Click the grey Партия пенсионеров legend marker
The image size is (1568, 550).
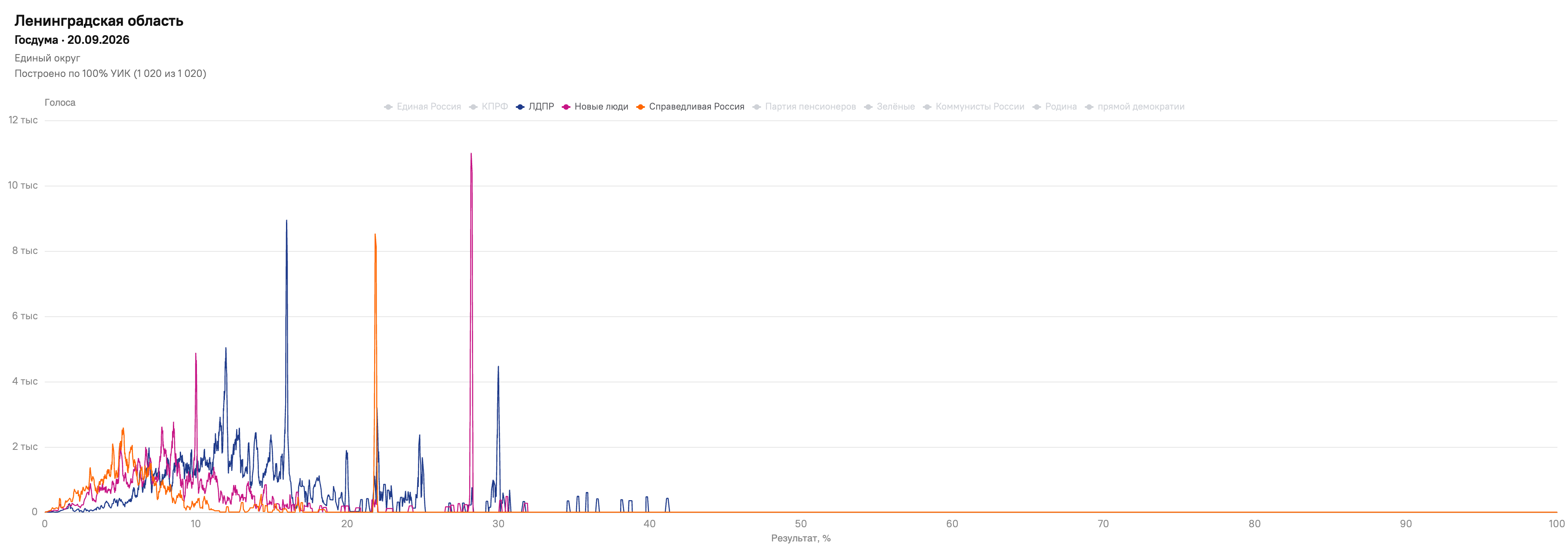[x=756, y=107]
